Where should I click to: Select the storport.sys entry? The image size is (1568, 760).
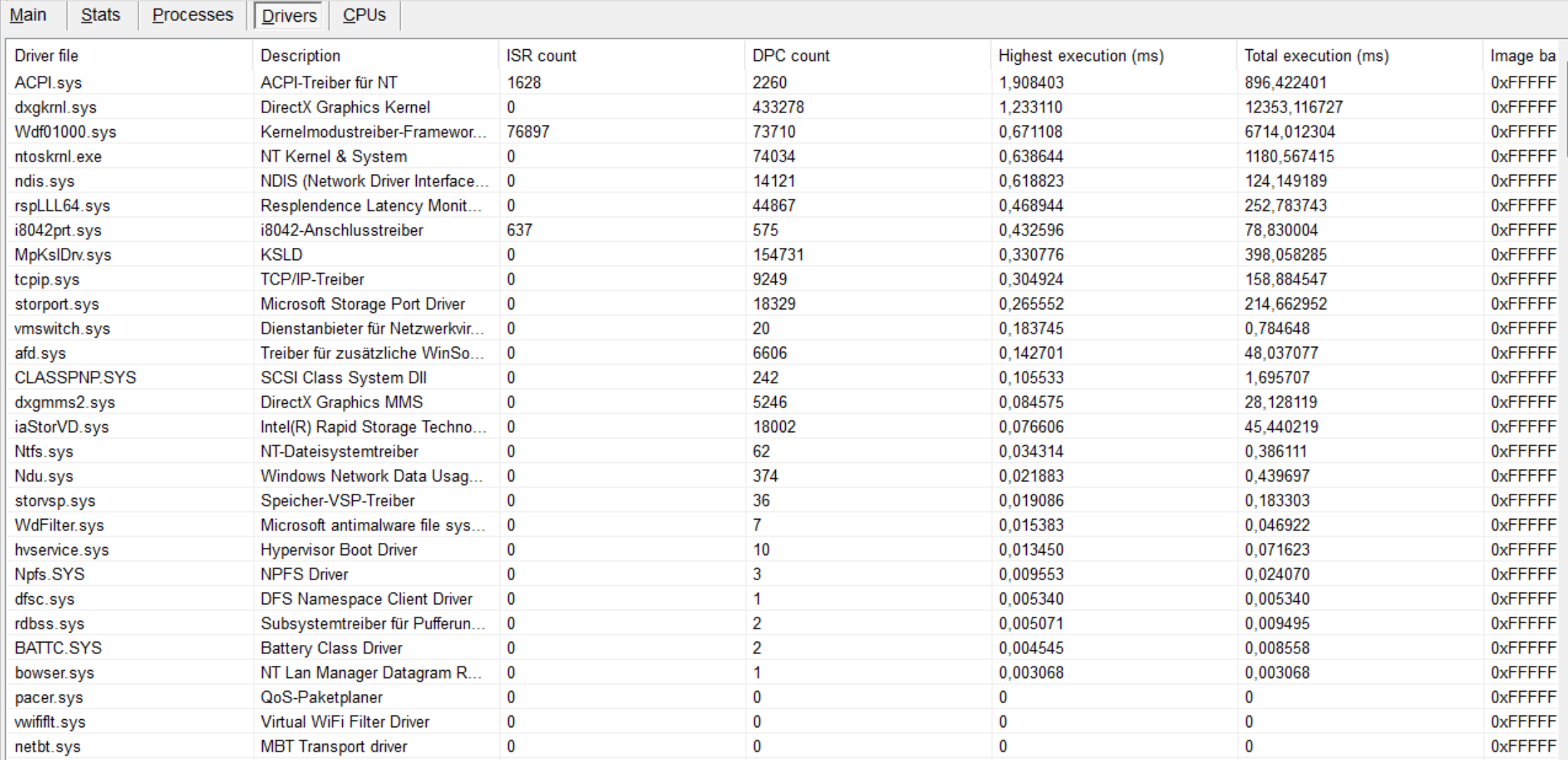click(56, 304)
